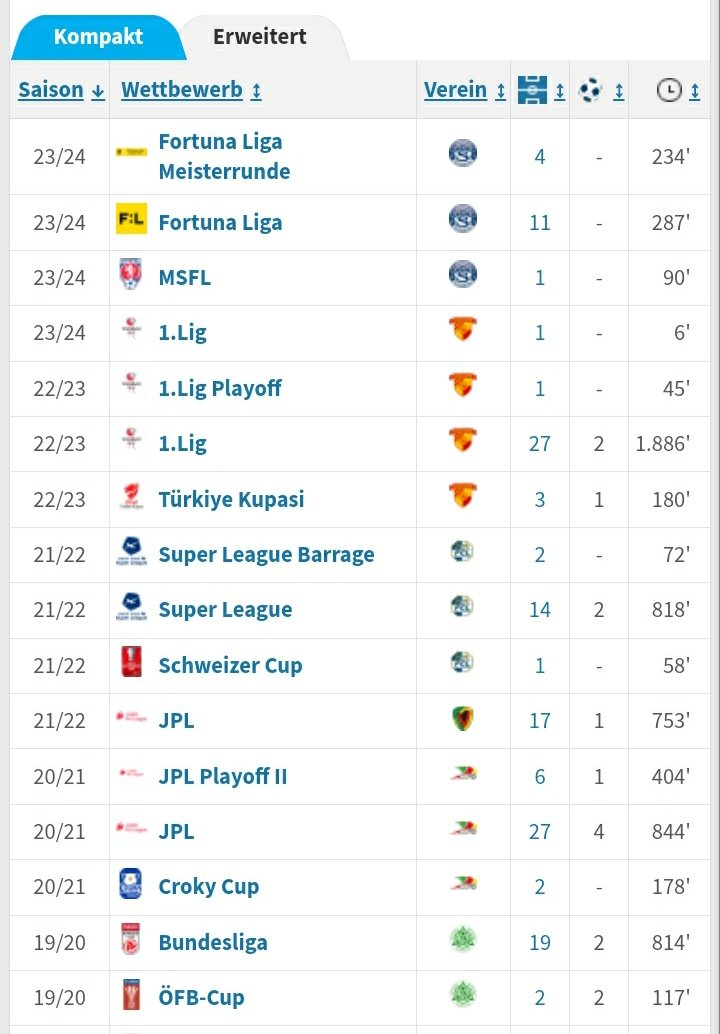Click club crest in Fortuna Liga Meisterrunde row
This screenshot has width=720, height=1034.
pyautogui.click(x=463, y=154)
